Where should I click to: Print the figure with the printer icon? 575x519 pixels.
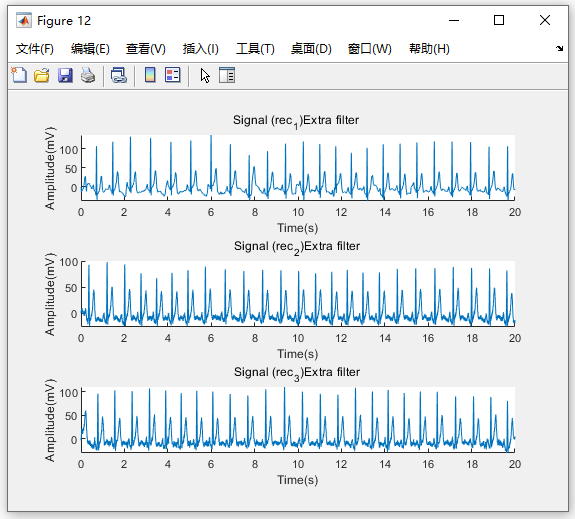[88, 75]
